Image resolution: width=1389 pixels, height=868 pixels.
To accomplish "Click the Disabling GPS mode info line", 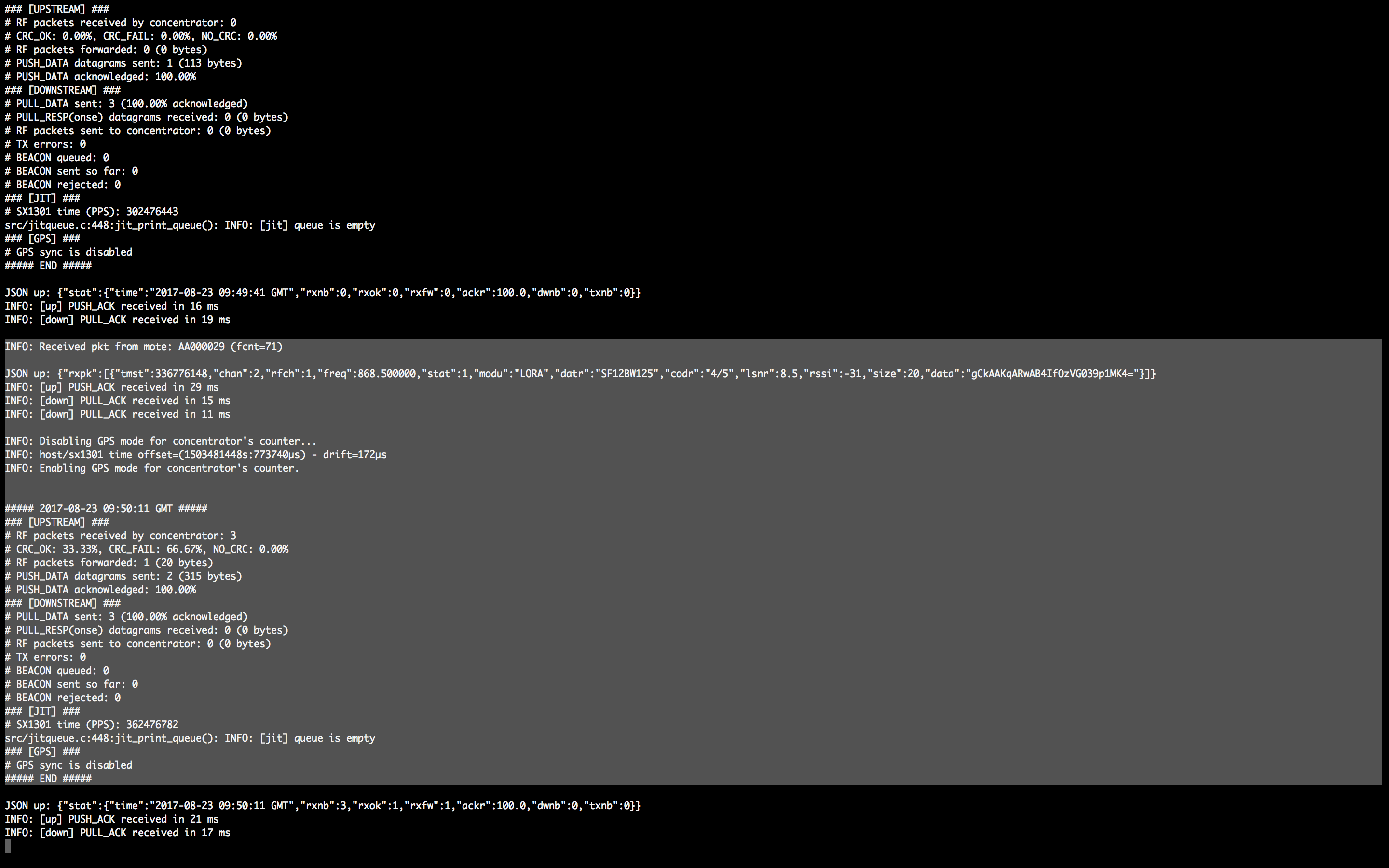I will [x=161, y=441].
